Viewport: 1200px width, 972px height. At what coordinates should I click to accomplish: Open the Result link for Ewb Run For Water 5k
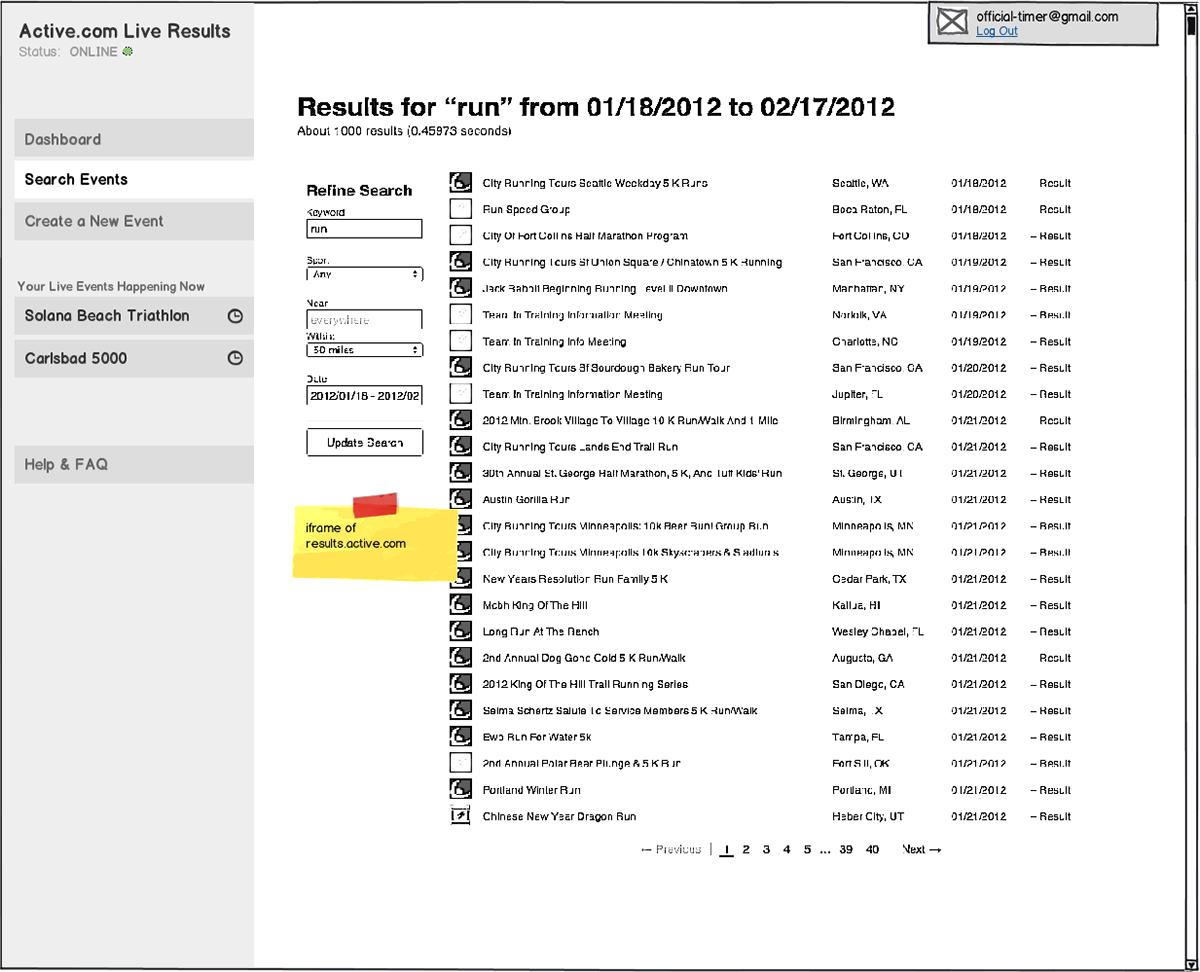[x=1051, y=737]
